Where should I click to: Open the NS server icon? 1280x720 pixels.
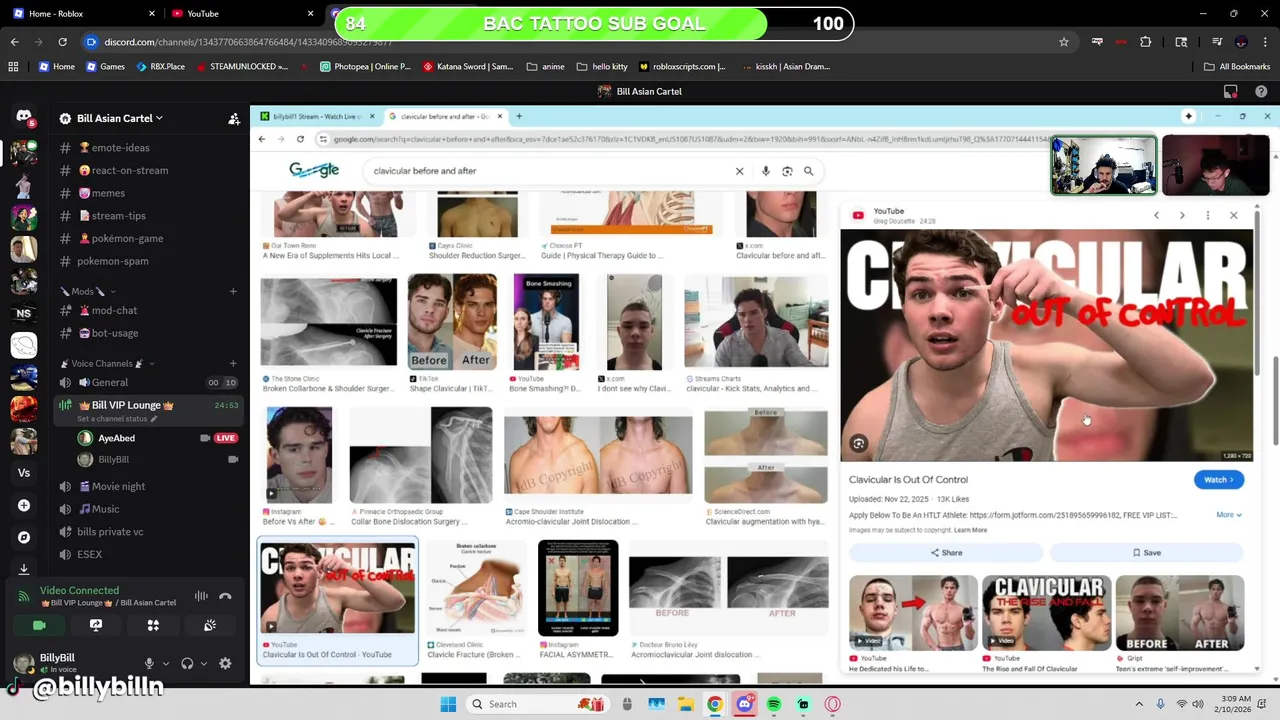(x=24, y=313)
